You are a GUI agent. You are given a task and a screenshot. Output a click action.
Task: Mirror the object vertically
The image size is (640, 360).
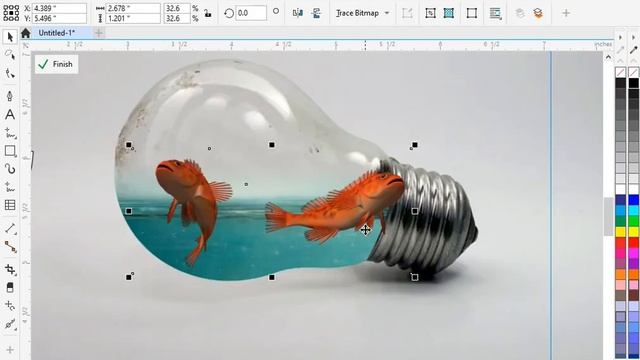coord(316,13)
